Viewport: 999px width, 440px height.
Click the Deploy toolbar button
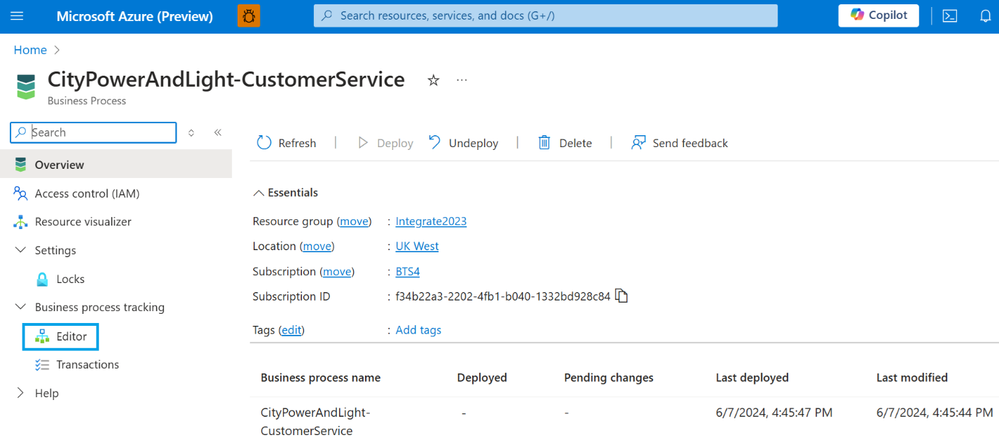click(x=385, y=143)
